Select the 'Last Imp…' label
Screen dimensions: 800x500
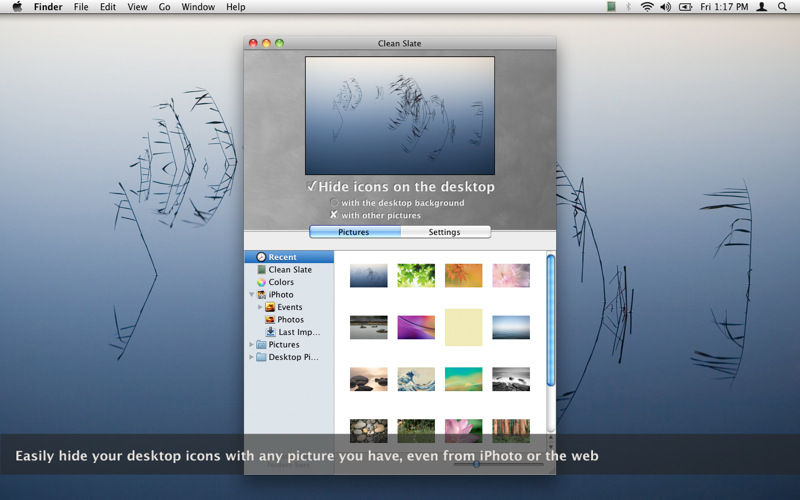click(299, 332)
